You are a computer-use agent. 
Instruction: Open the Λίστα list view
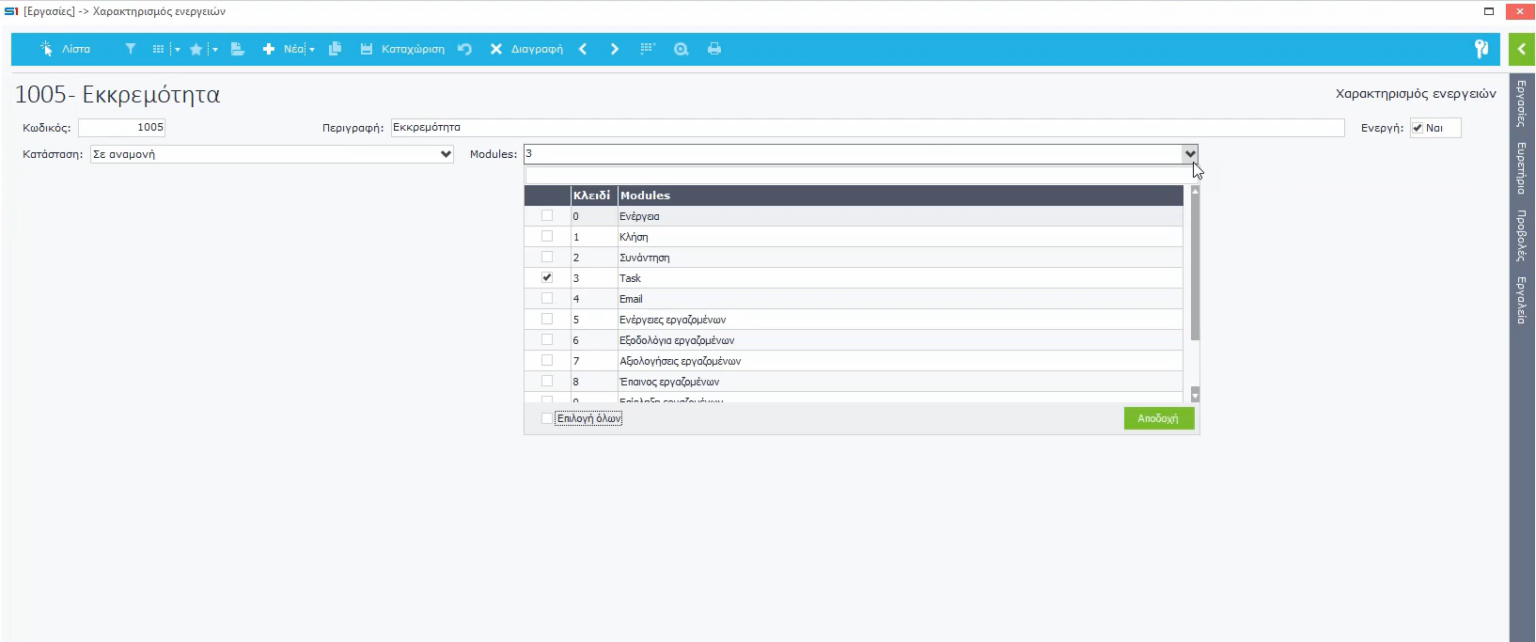coord(65,49)
